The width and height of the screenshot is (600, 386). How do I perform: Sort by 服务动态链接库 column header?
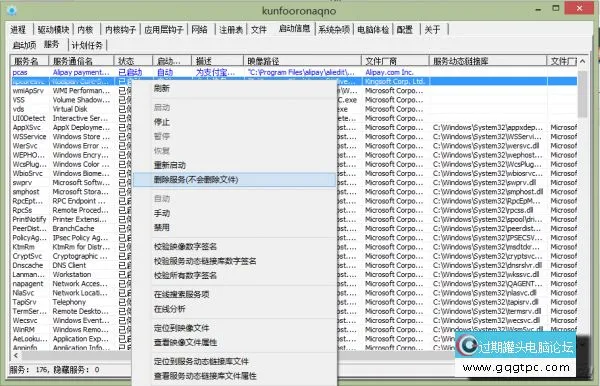(x=488, y=61)
